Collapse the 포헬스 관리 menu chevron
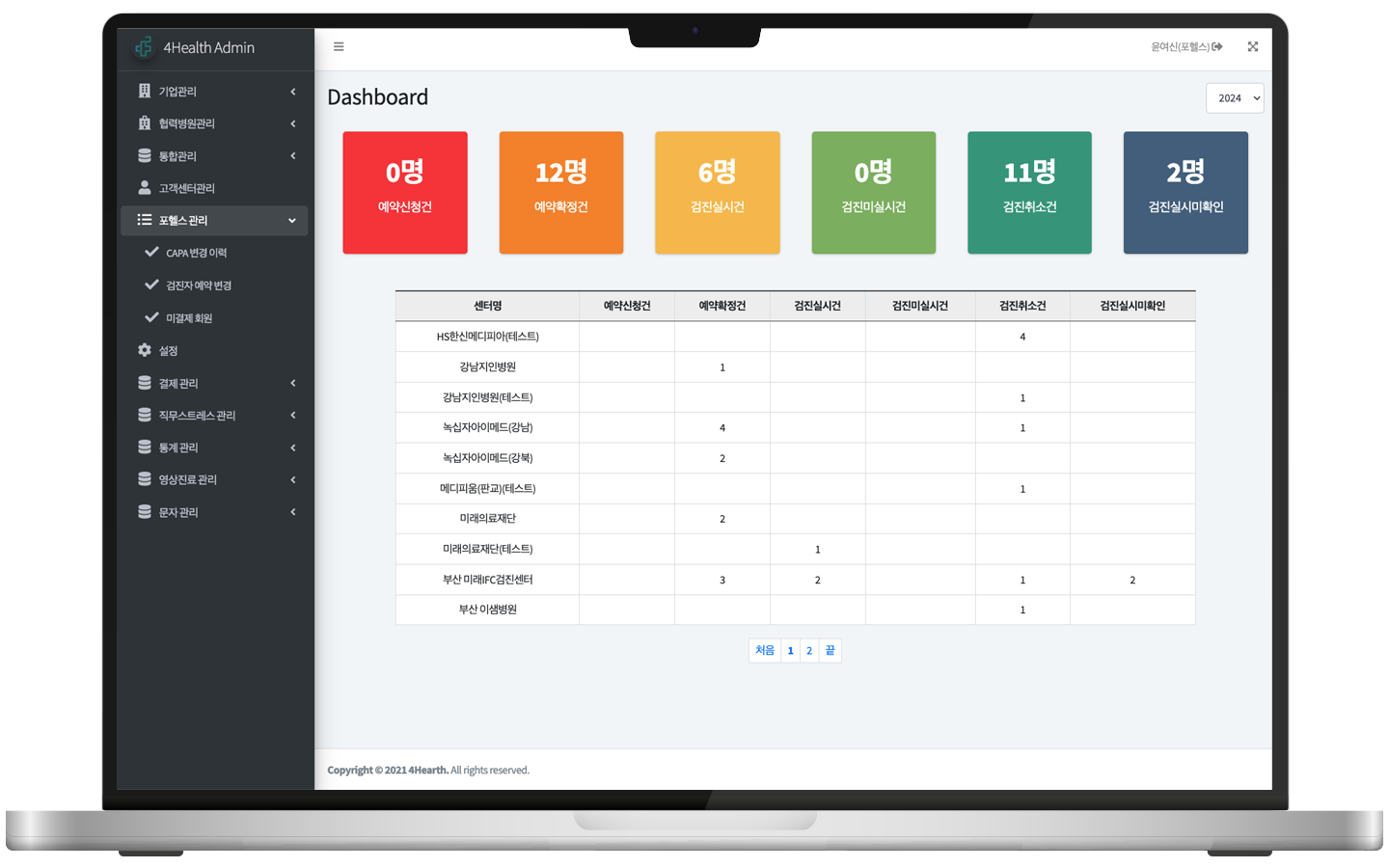Image resolution: width=1389 pixels, height=868 pixels. pos(292,221)
